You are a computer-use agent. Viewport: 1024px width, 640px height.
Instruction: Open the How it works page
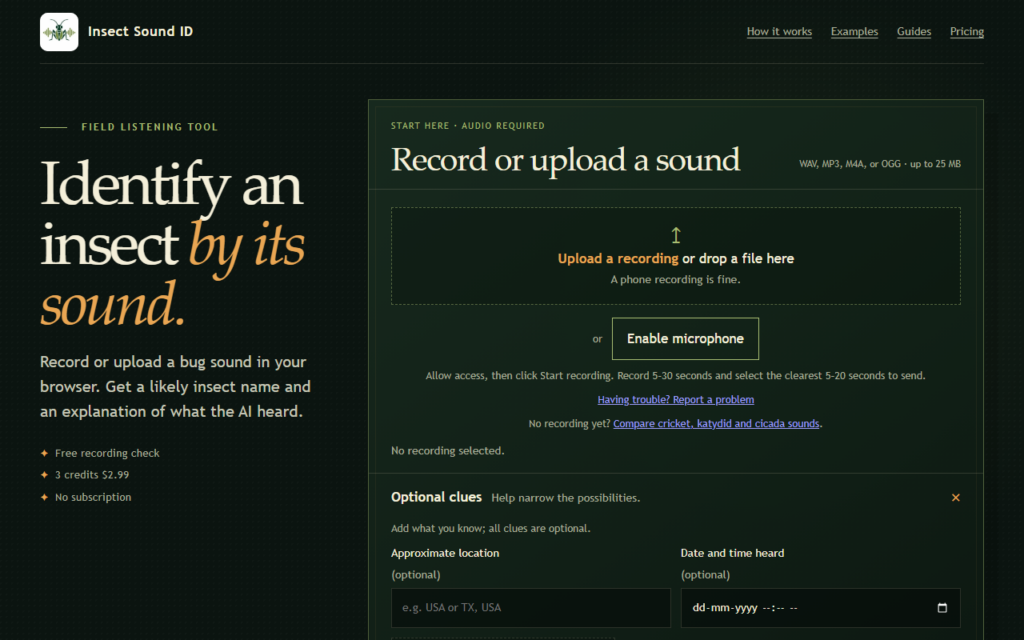coord(779,31)
